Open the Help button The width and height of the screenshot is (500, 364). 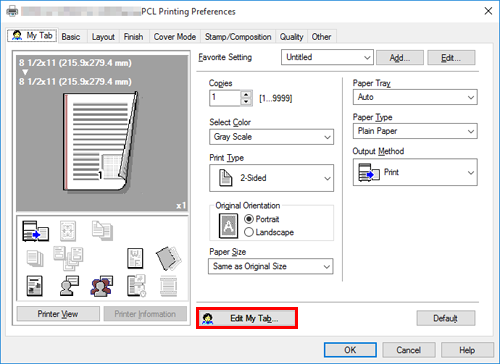467,350
